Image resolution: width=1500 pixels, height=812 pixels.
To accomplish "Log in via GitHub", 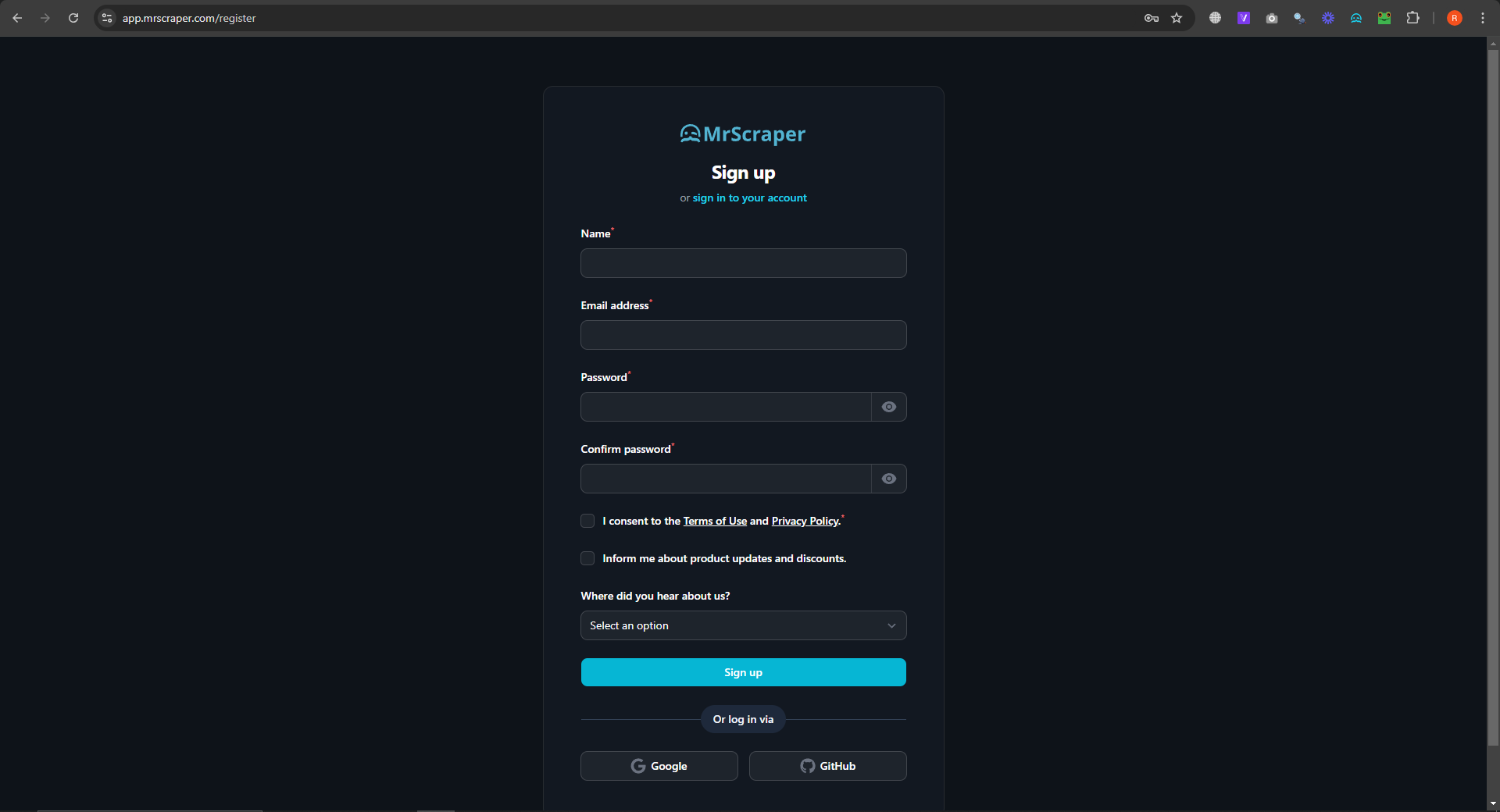I will click(828, 766).
